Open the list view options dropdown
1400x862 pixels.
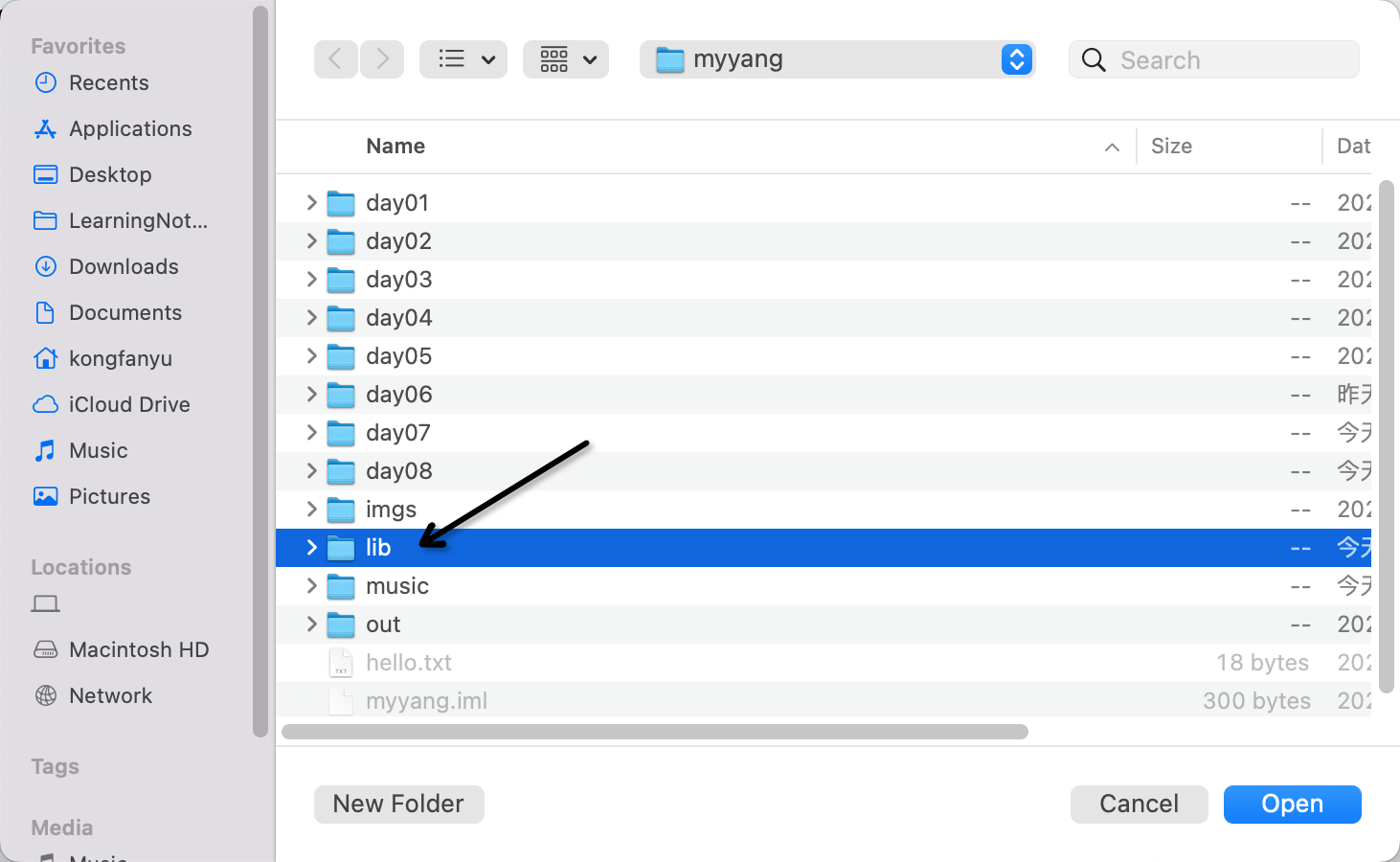[x=463, y=59]
